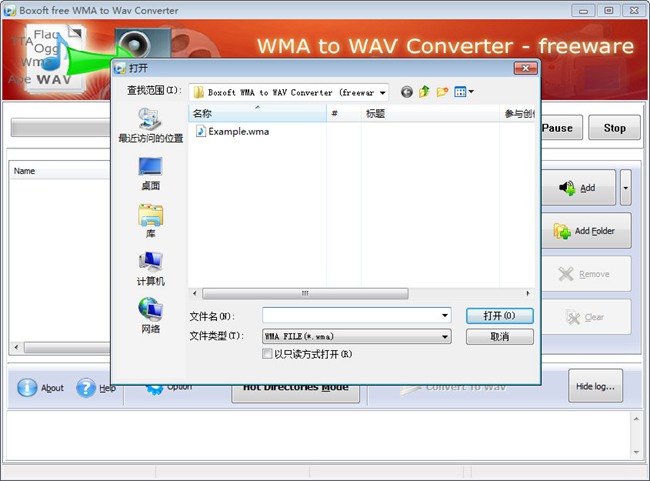Click Add Folder in main window
Screen dimensions: 650x481
586,231
